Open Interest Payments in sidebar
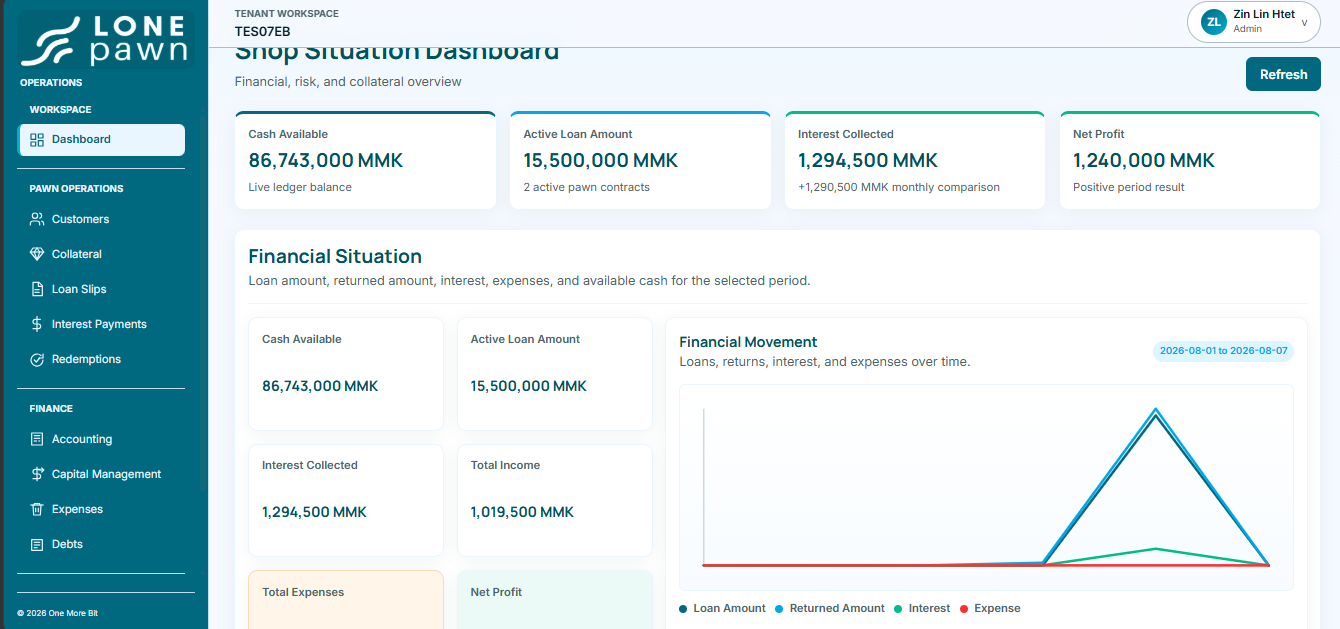1340x629 pixels. click(101, 324)
